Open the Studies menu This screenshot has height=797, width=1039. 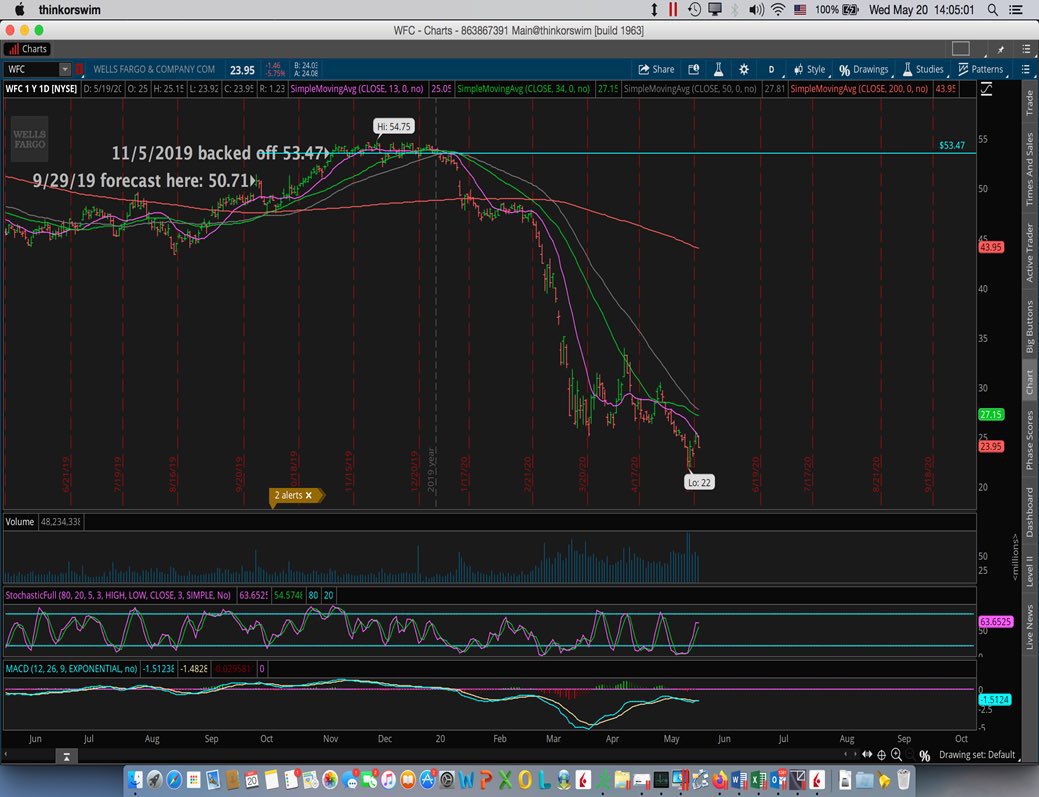(923, 70)
